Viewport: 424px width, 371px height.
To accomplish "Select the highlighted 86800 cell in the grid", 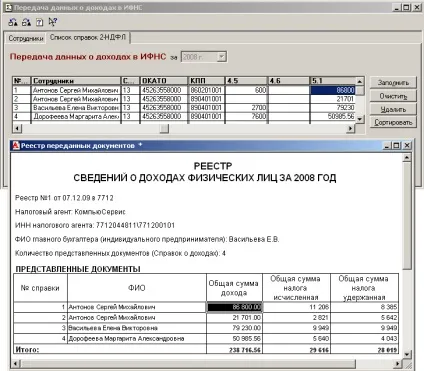I will click(333, 90).
